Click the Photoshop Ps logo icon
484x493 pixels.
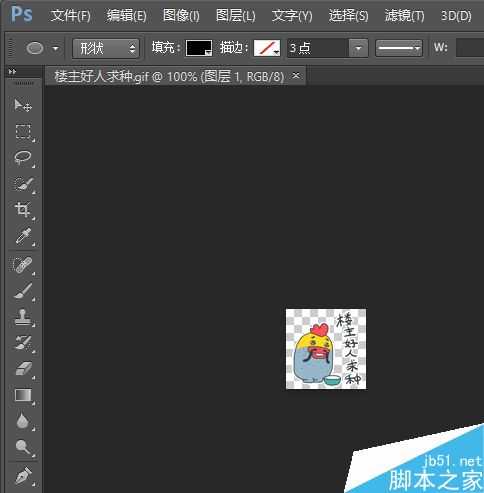coord(22,15)
